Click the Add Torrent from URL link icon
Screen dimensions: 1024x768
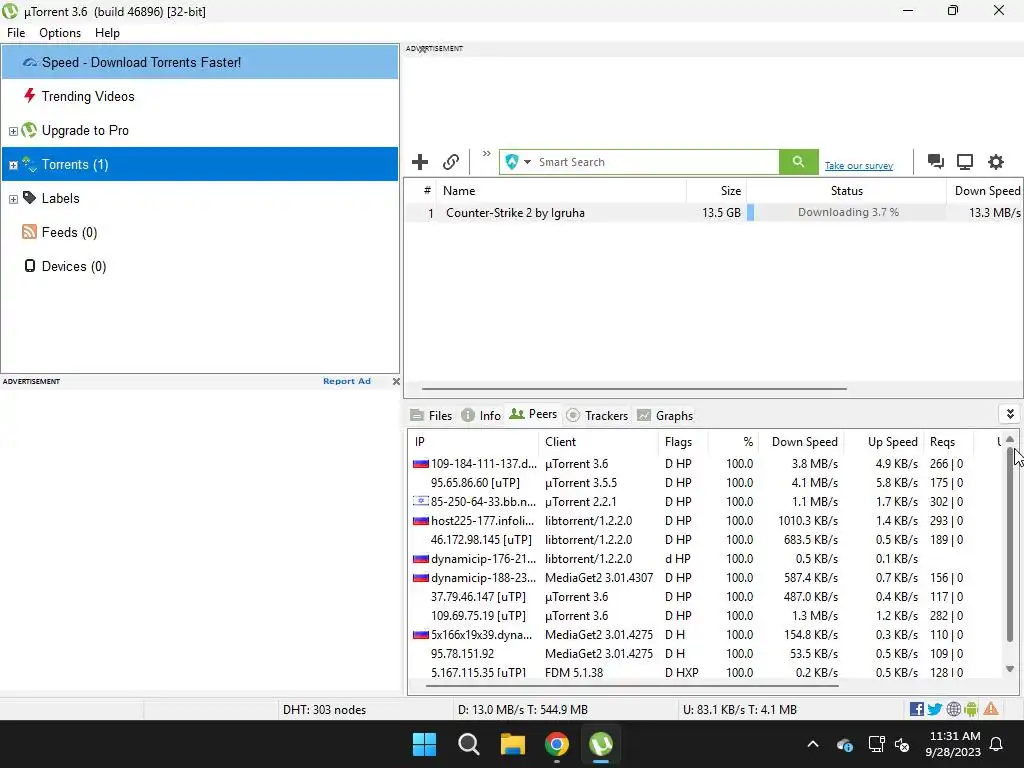coord(451,161)
